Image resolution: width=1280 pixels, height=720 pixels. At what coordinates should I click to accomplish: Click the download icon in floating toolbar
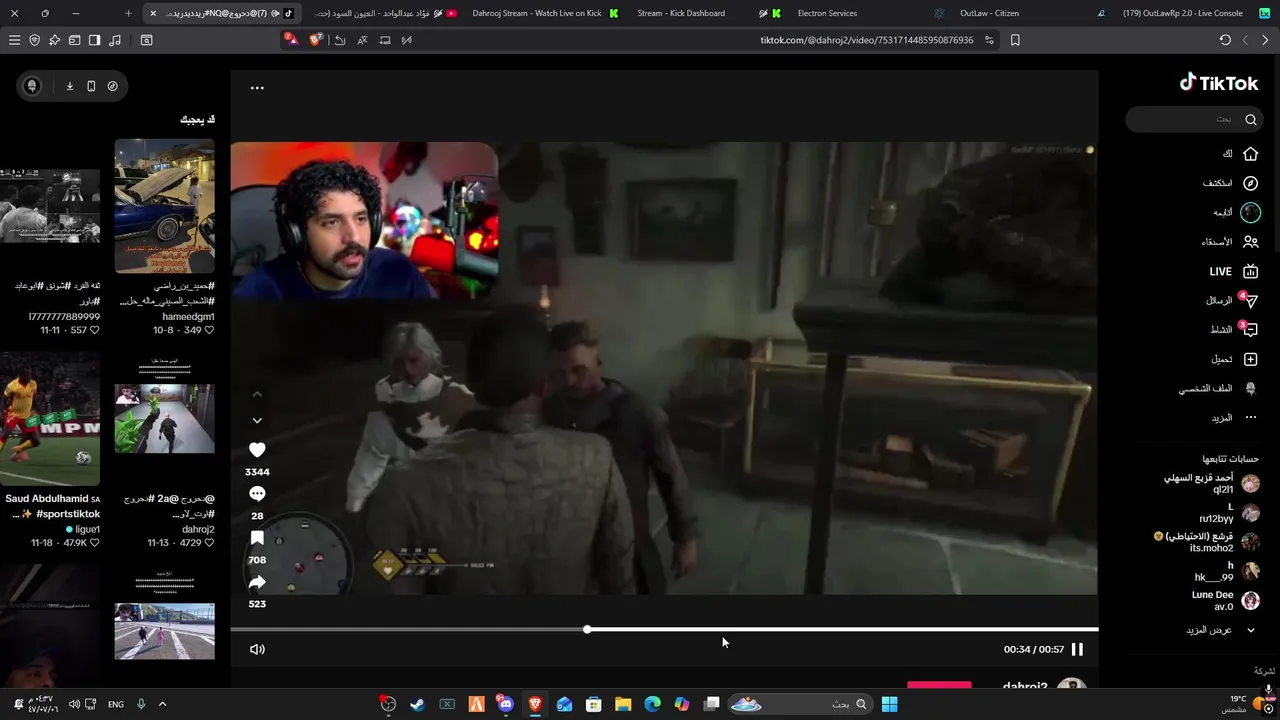click(x=70, y=86)
